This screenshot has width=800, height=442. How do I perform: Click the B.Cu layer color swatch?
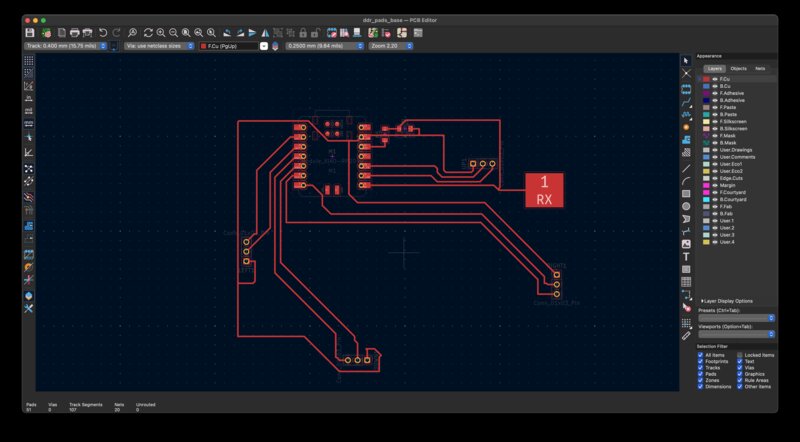click(706, 86)
